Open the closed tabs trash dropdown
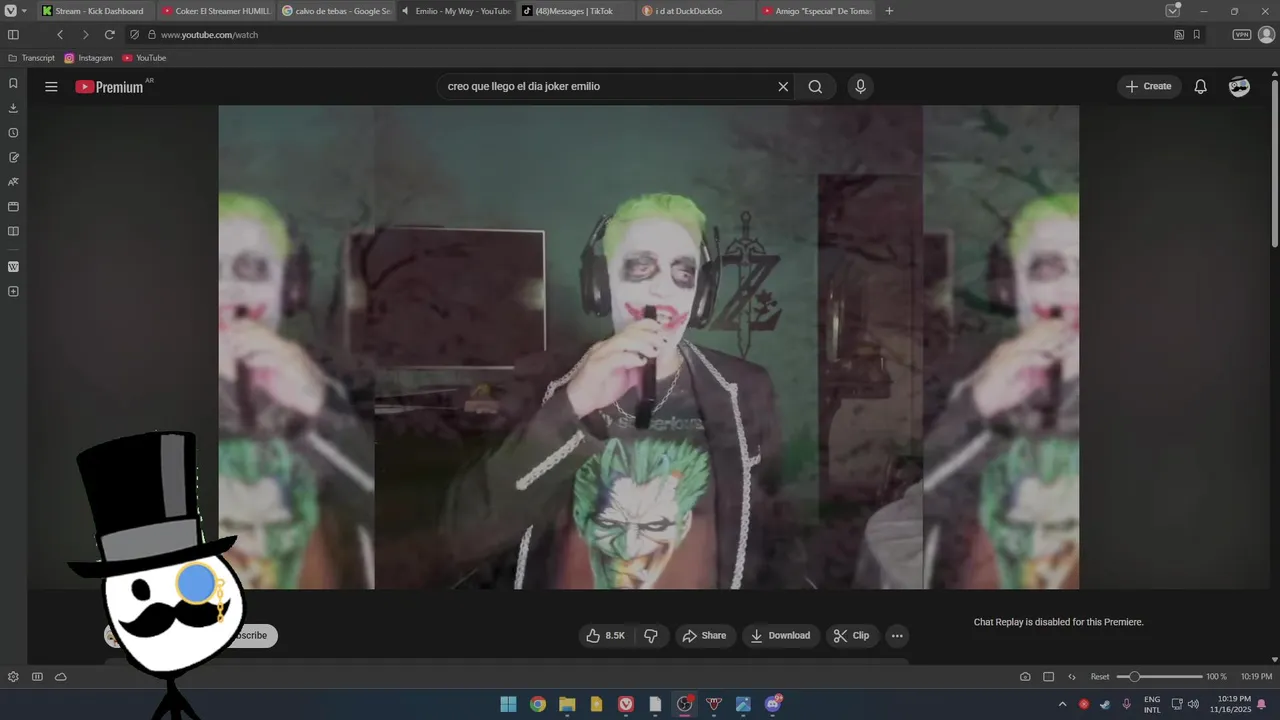This screenshot has height=720, width=1280. [1173, 11]
